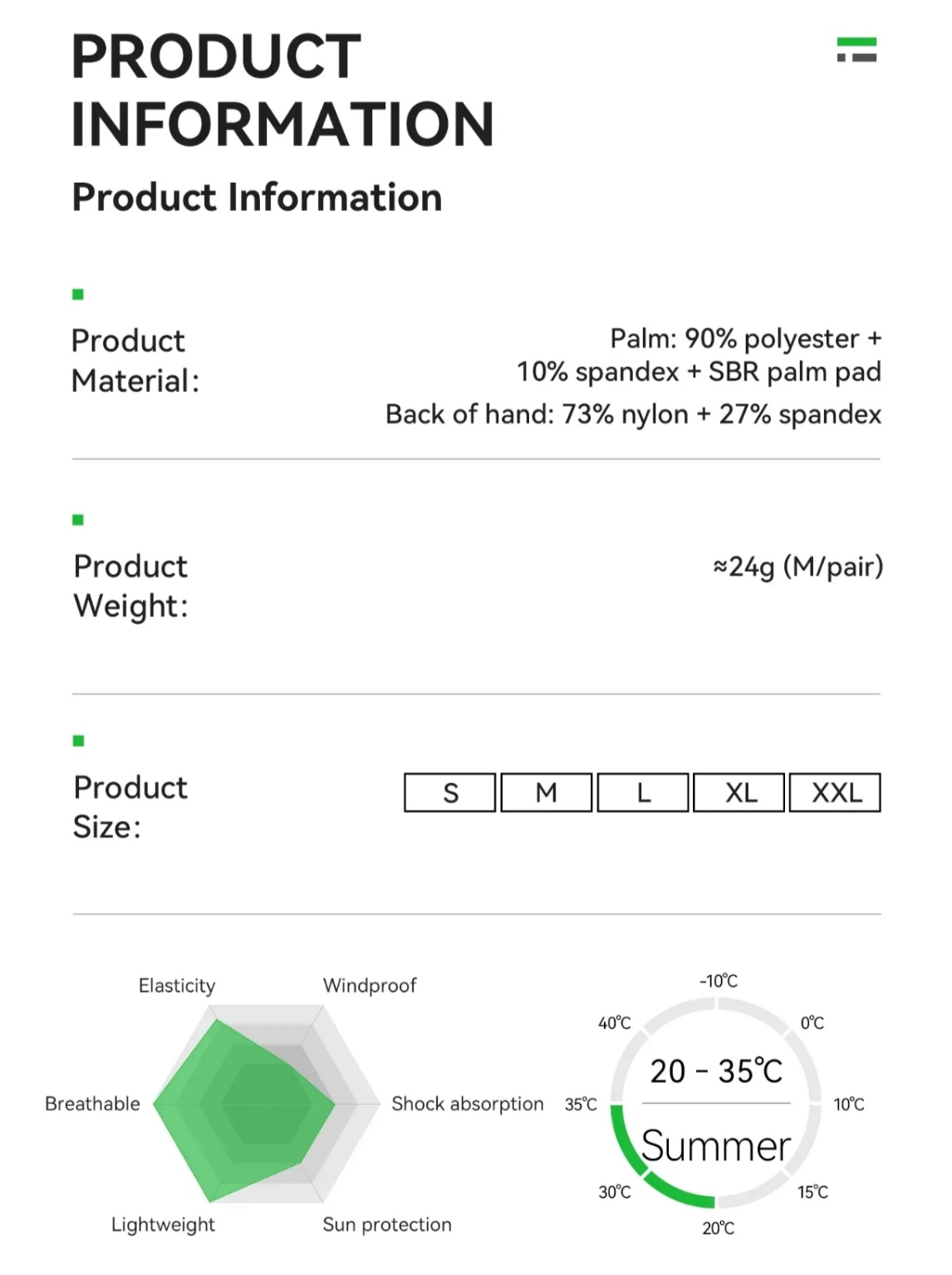Click the Sun protection label
The width and height of the screenshot is (952, 1275).
click(387, 1224)
